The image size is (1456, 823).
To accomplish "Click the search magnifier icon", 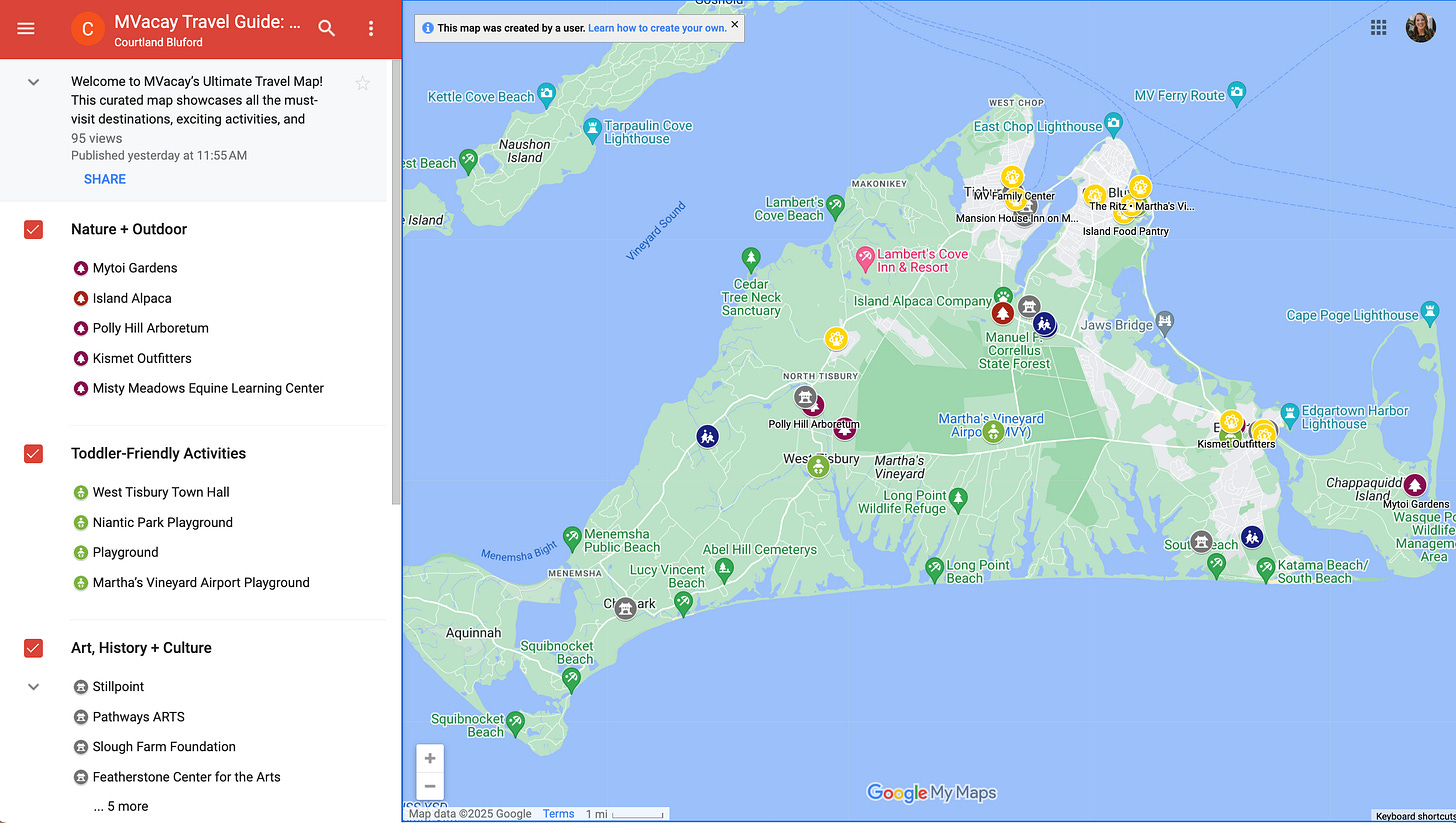I will tap(327, 29).
